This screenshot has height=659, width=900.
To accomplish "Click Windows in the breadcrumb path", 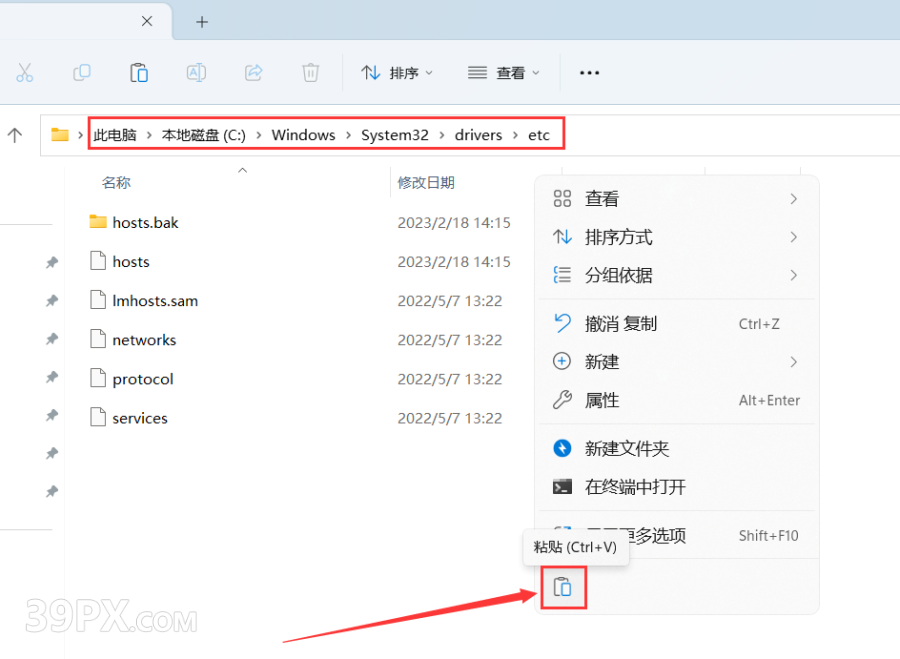I will click(x=303, y=134).
